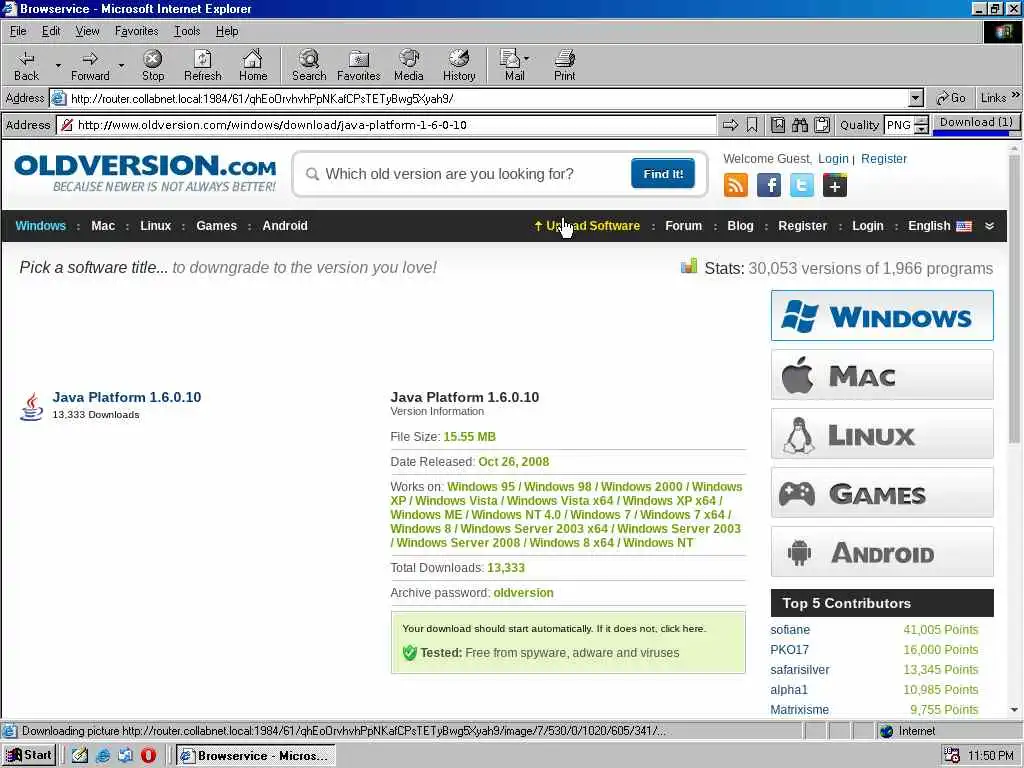
Task: Open the Forum nav link
Action: point(683,226)
